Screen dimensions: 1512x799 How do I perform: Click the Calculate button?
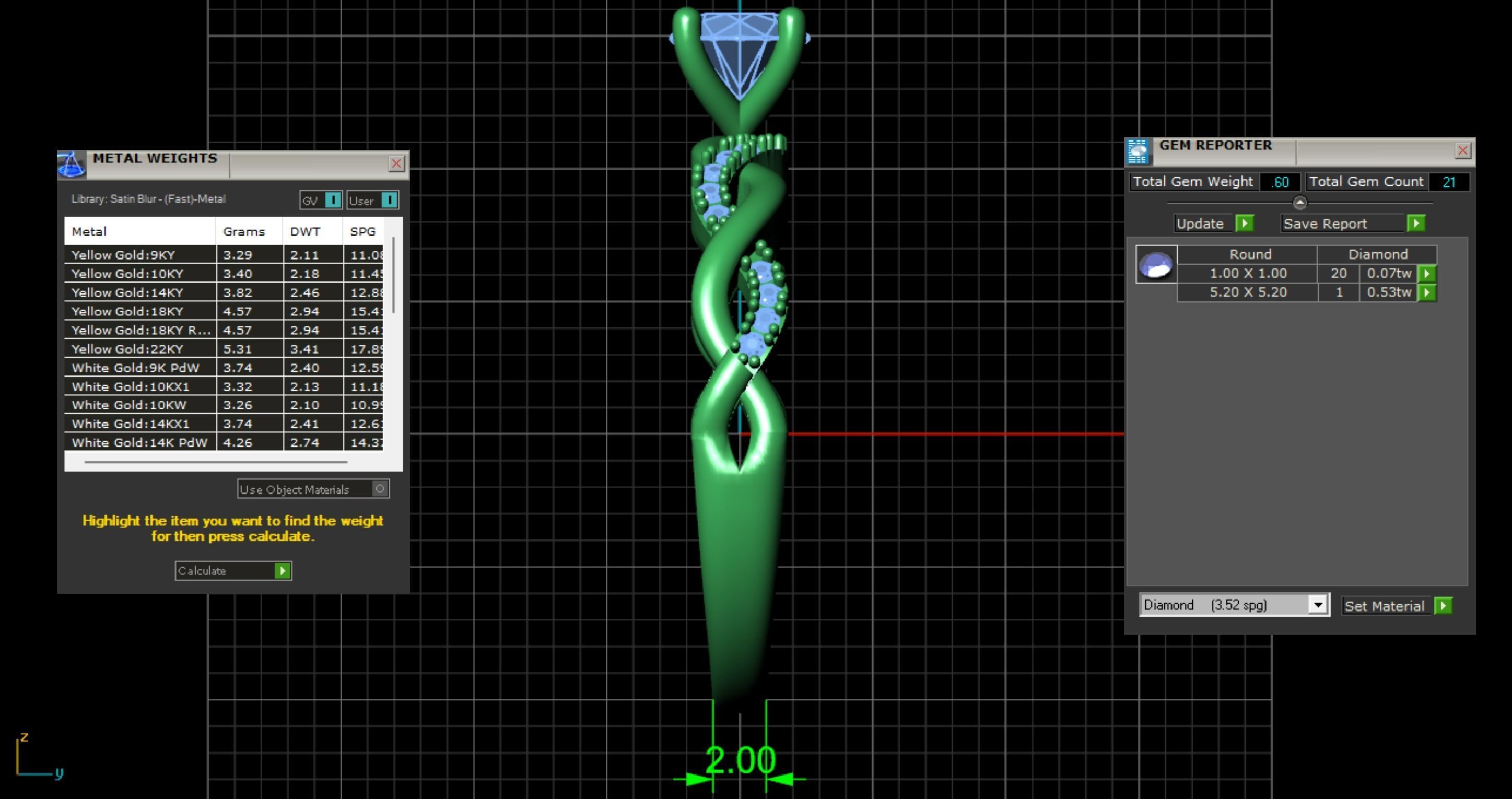tap(233, 571)
